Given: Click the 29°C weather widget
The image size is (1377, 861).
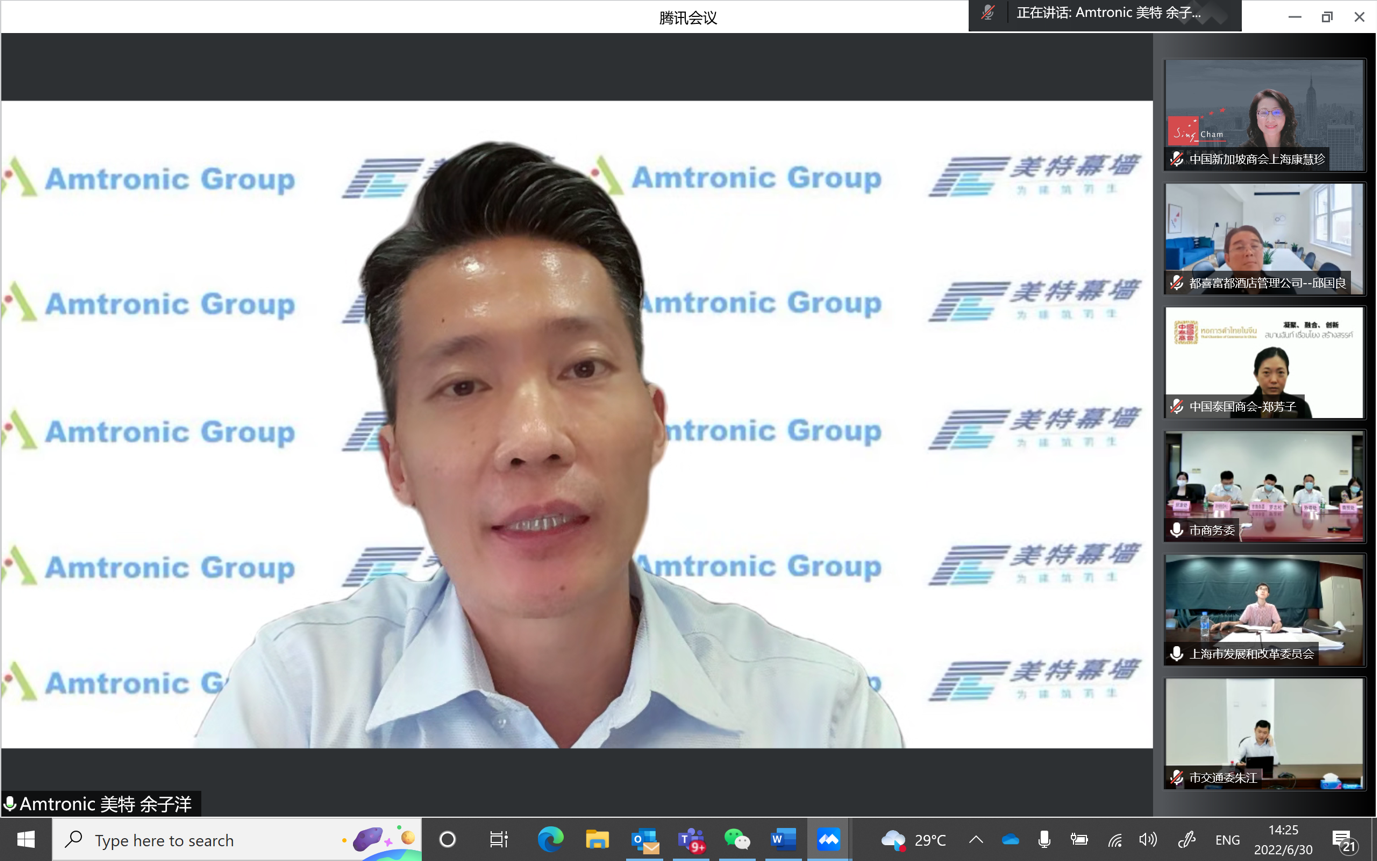Looking at the screenshot, I should pos(914,840).
